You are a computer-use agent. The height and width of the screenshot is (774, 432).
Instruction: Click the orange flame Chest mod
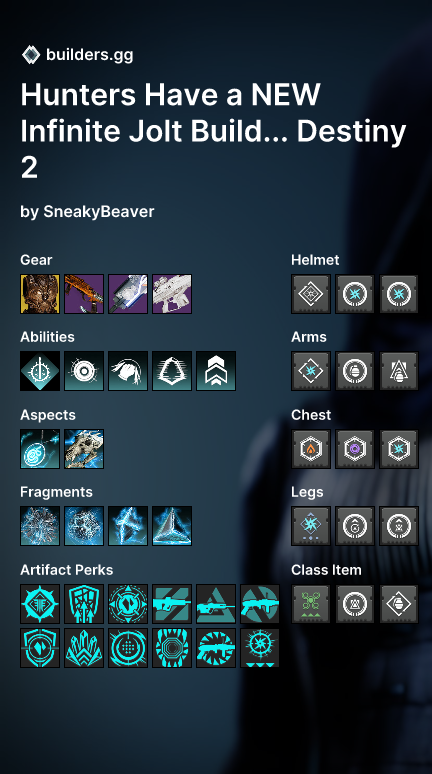pyautogui.click(x=311, y=449)
